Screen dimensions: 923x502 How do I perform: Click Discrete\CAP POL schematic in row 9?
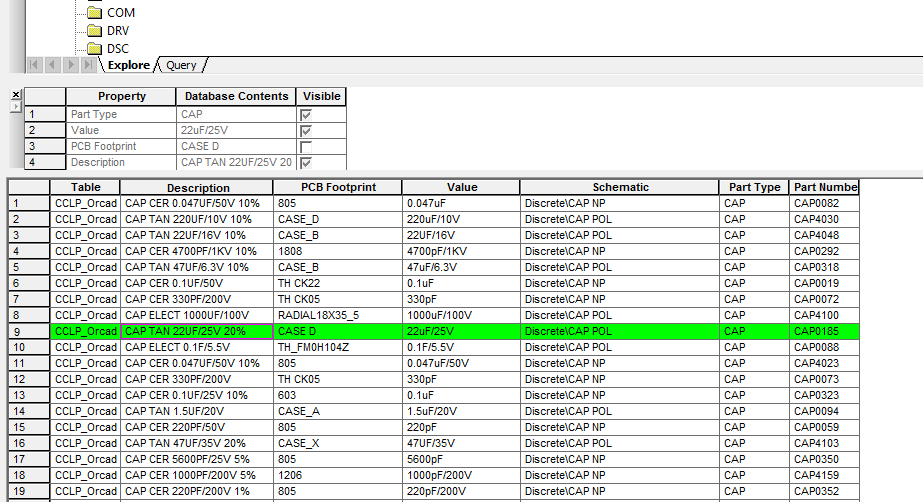(619, 331)
